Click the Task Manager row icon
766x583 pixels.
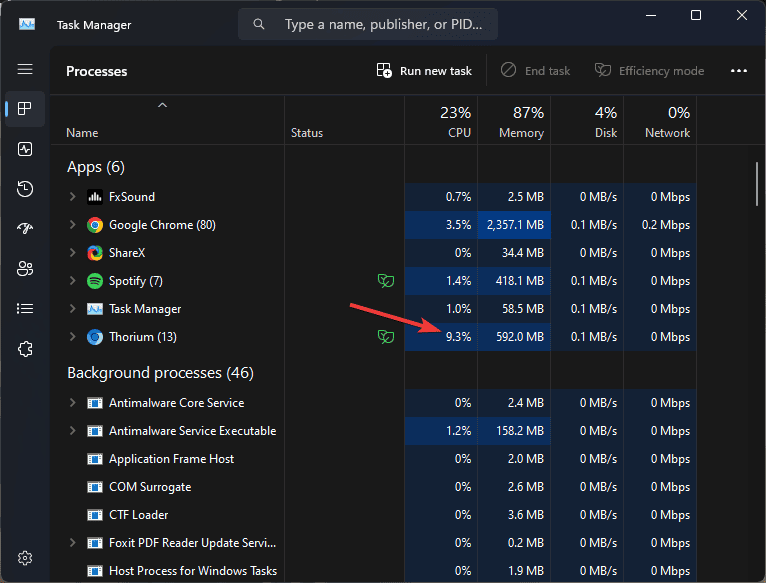pyautogui.click(x=95, y=309)
